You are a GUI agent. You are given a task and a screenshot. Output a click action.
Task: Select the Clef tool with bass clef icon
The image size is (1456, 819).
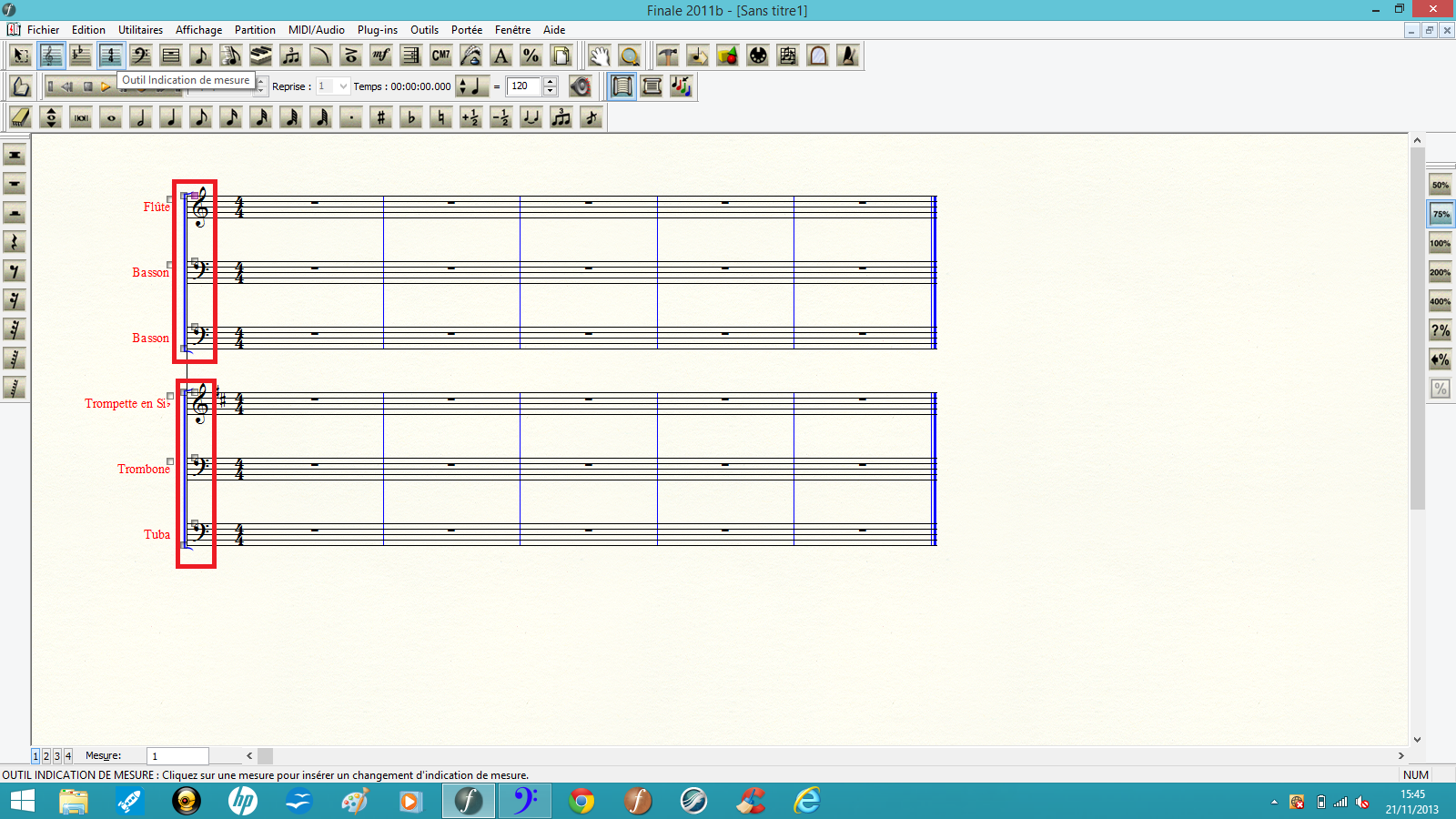click(141, 56)
